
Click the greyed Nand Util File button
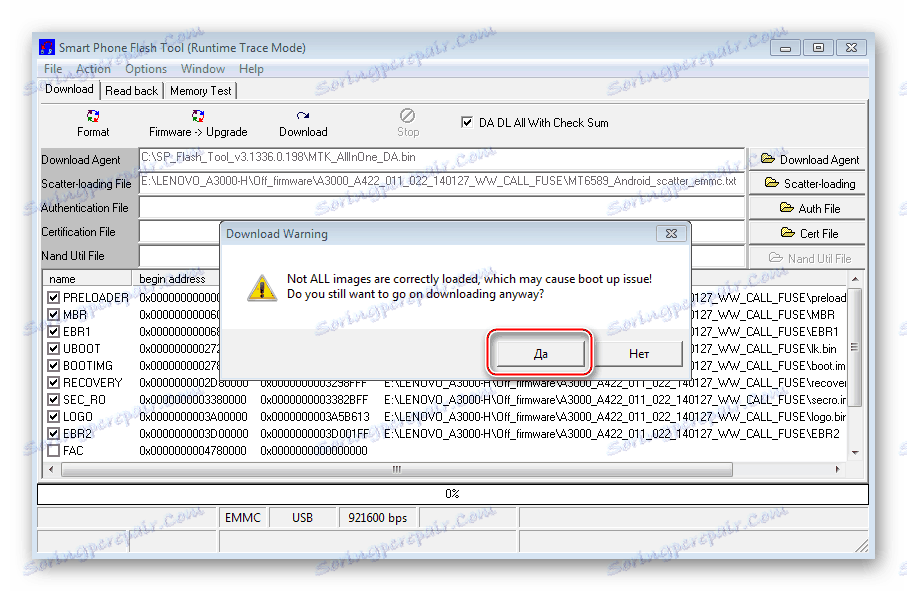(x=807, y=258)
